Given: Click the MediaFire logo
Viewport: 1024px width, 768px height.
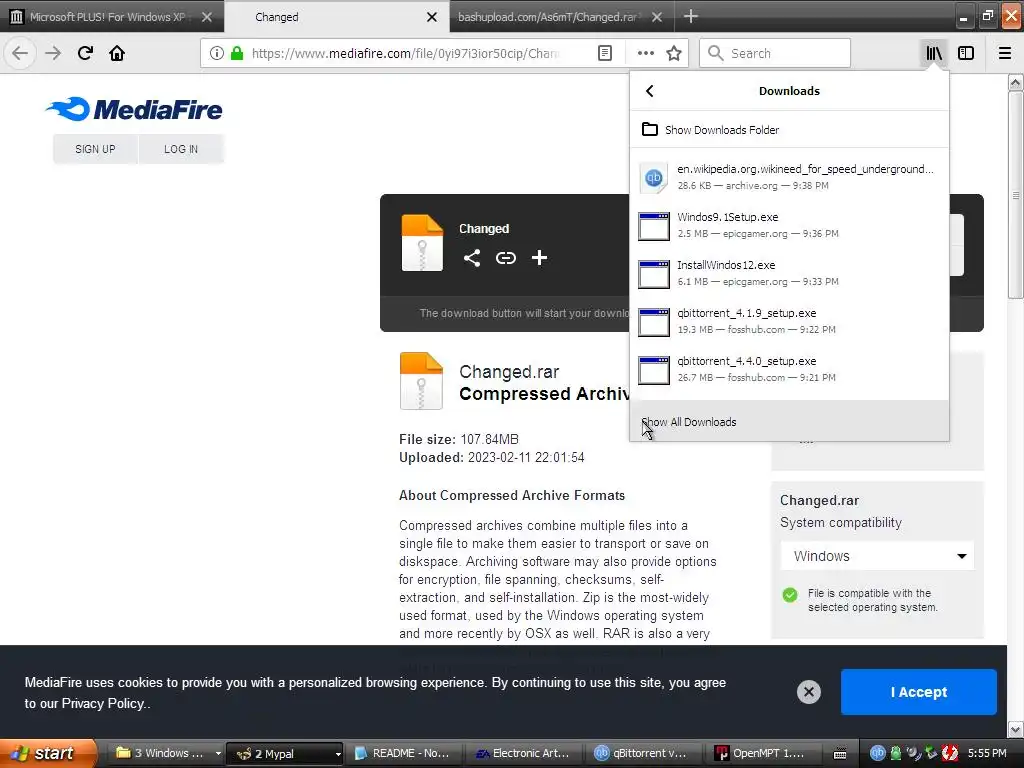Looking at the screenshot, I should click(135, 110).
